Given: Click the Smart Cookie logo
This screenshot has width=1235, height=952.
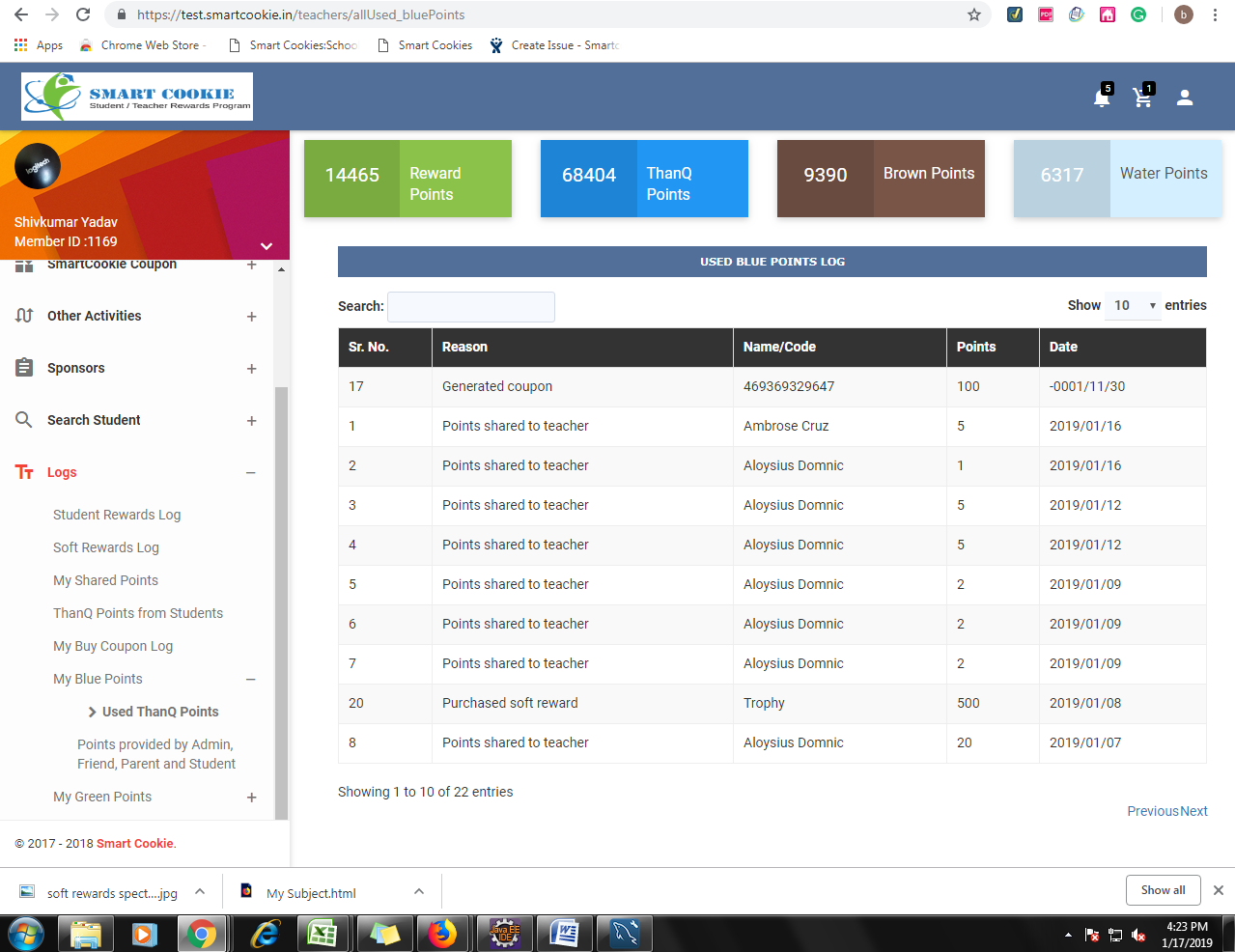Looking at the screenshot, I should pos(137,97).
